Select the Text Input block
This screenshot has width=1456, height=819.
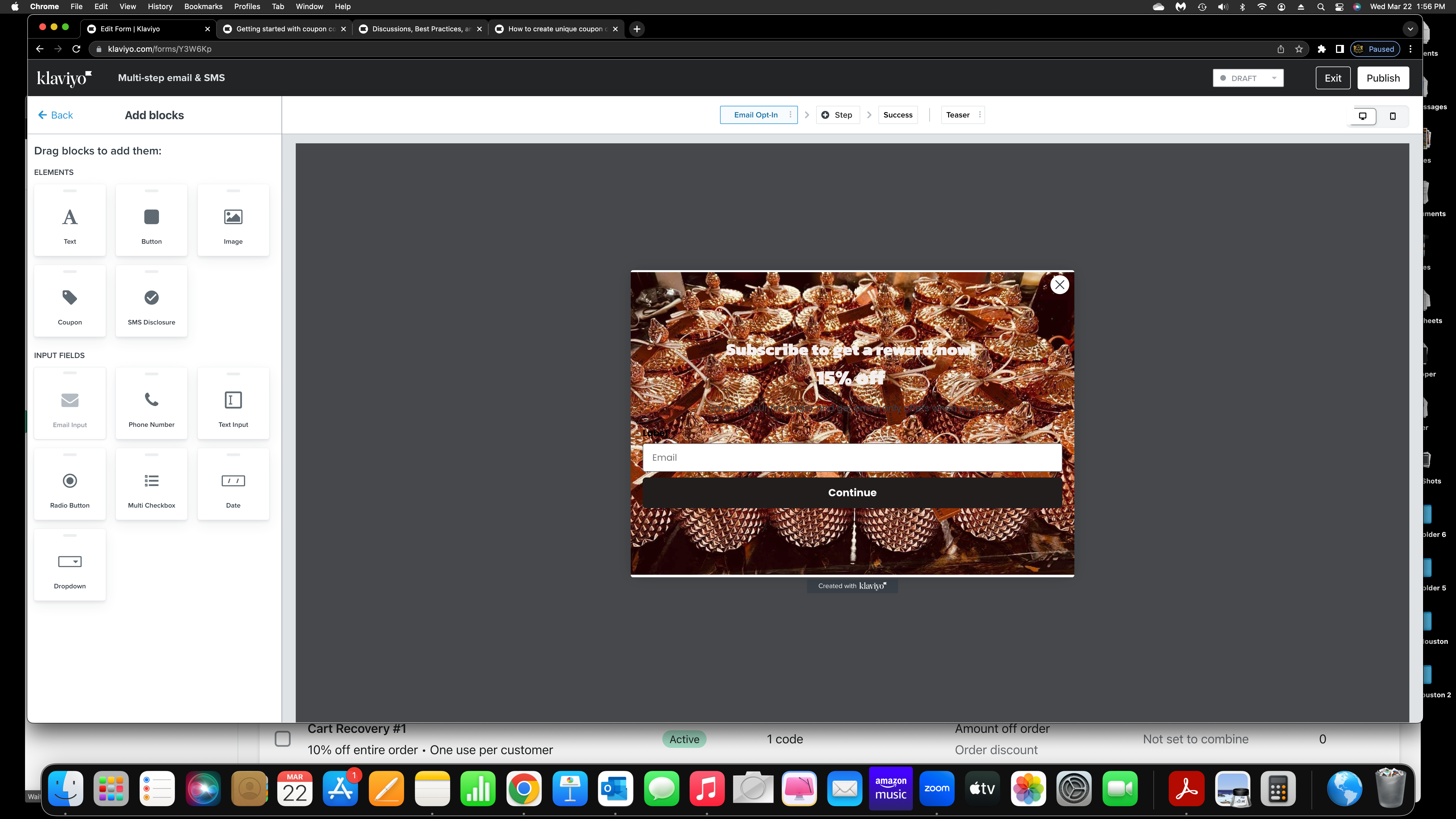coord(233,404)
